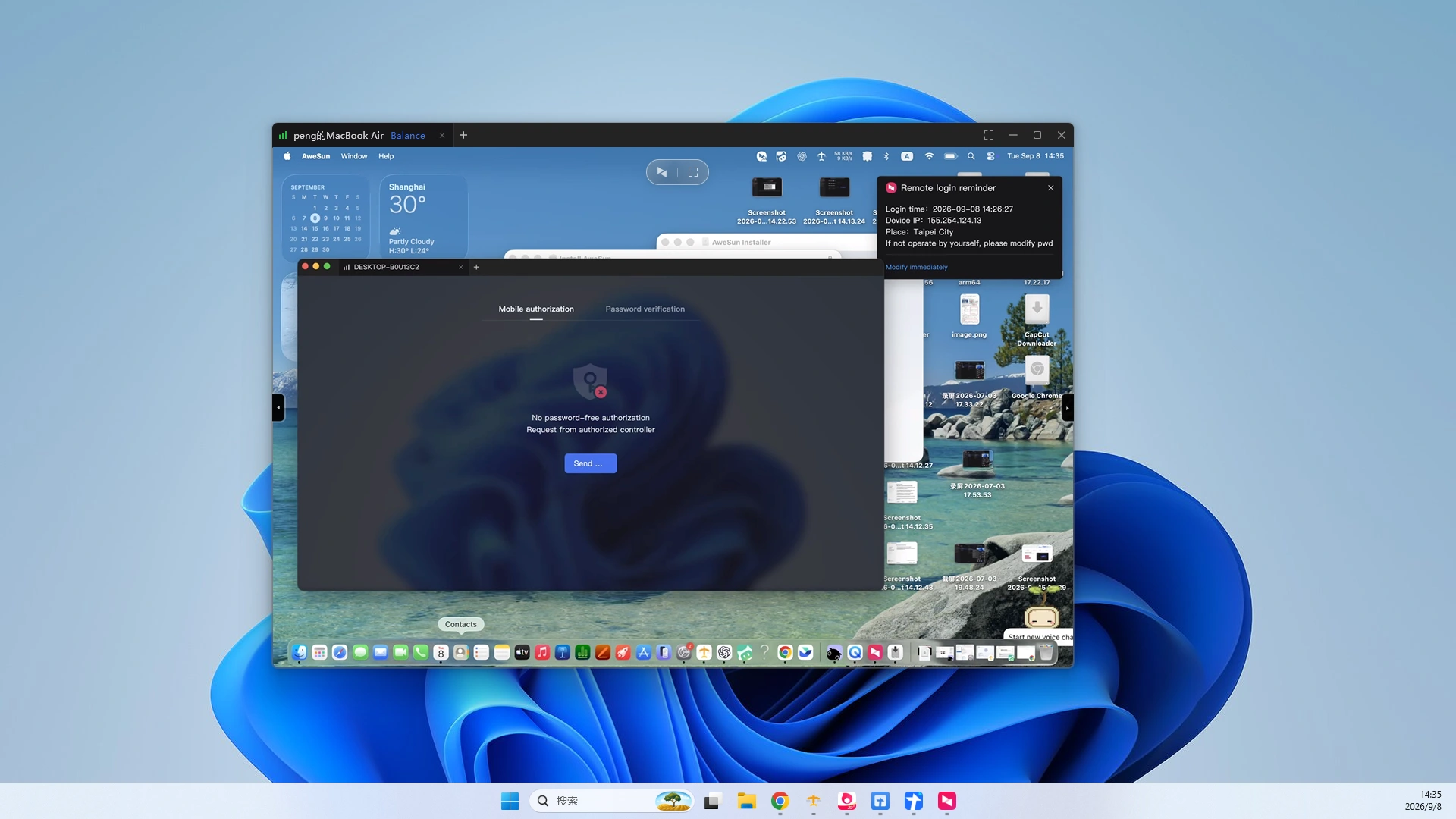Add a new session tab in AweSun
This screenshot has height=819, width=1456.
point(463,135)
